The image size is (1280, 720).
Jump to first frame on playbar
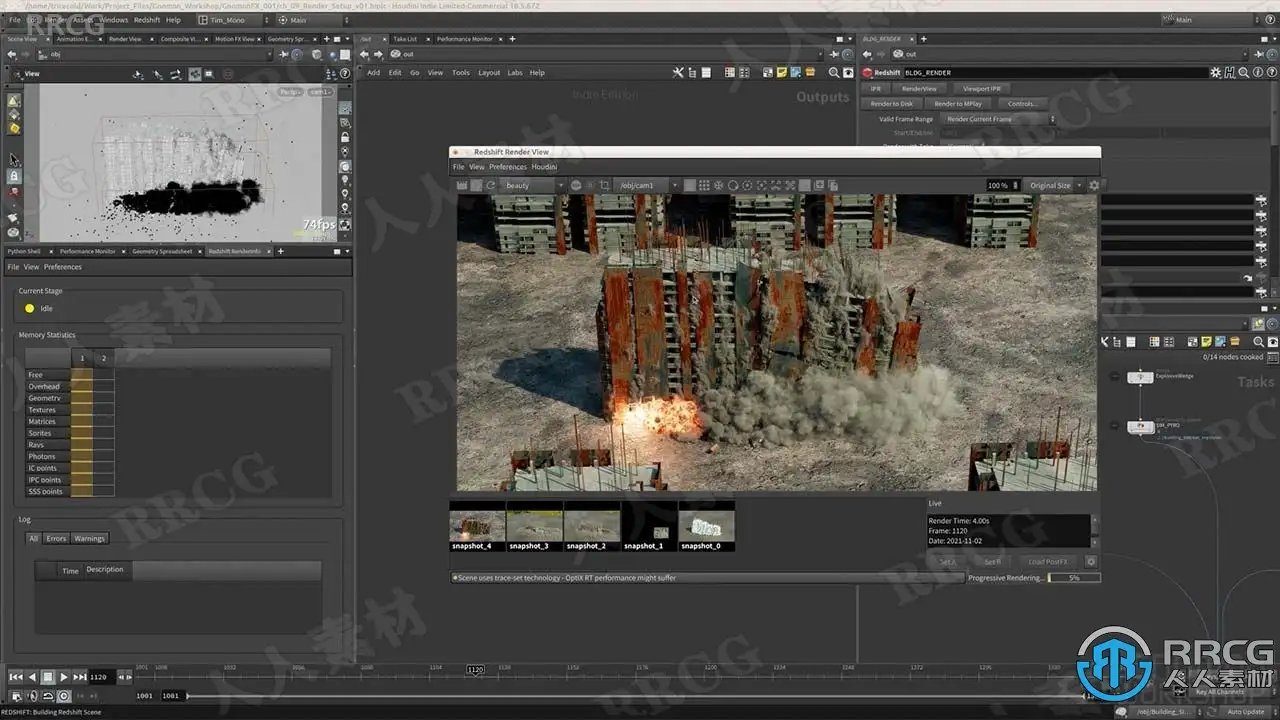coord(15,677)
